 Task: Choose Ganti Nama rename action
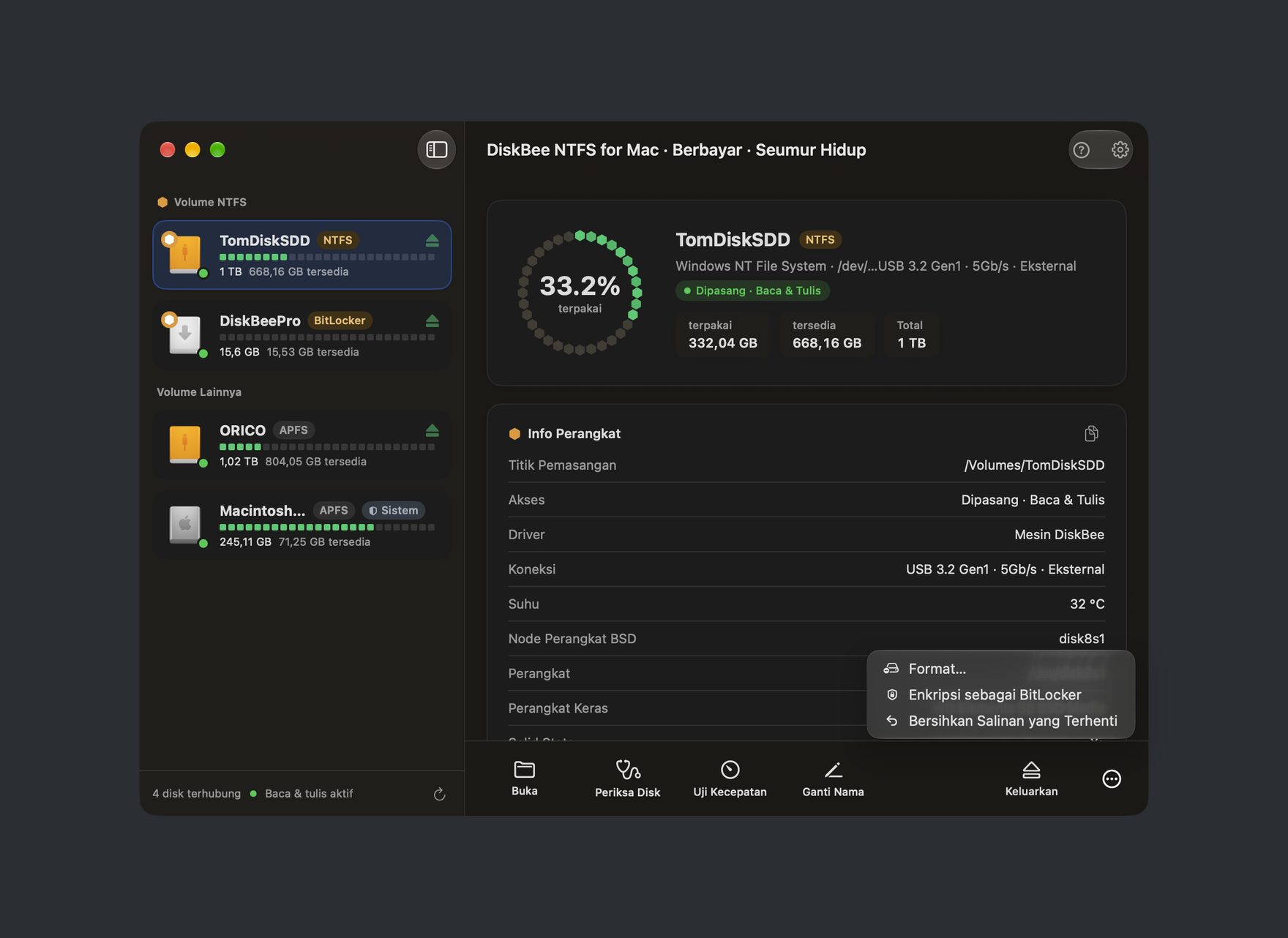[833, 778]
